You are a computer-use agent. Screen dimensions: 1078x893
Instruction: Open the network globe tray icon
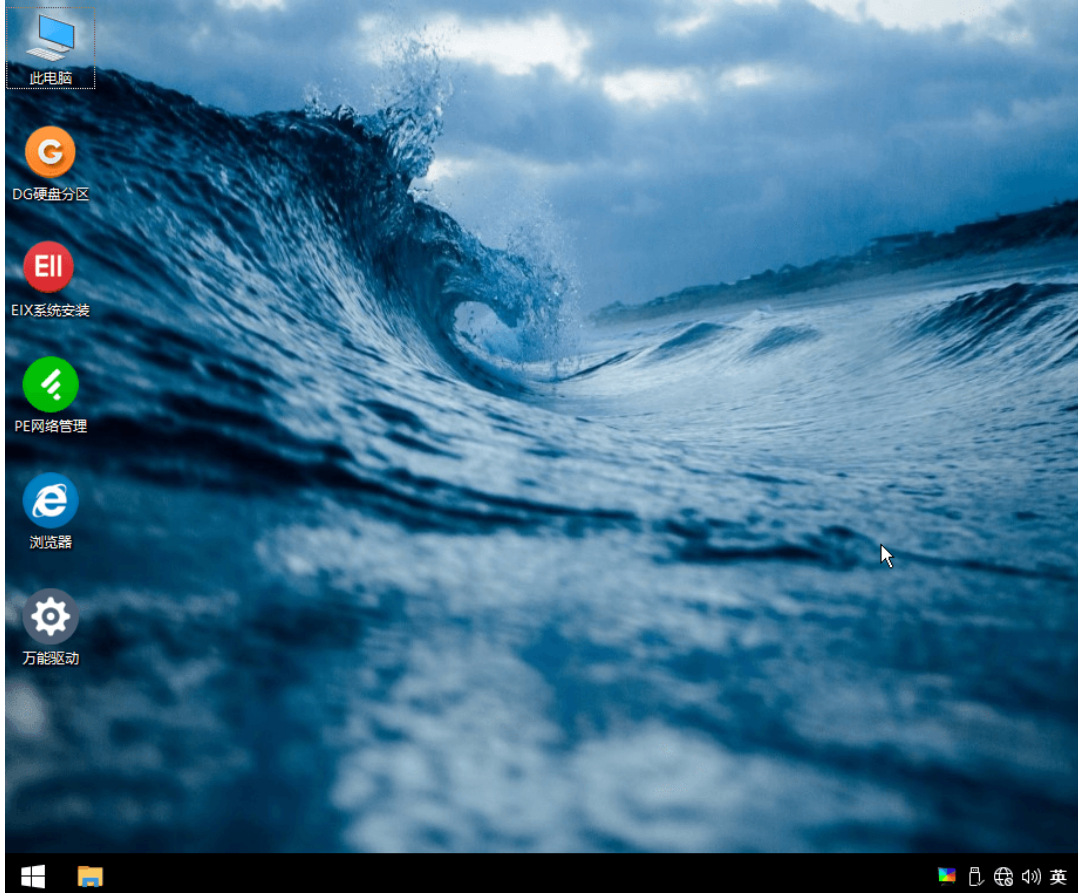(x=1003, y=877)
